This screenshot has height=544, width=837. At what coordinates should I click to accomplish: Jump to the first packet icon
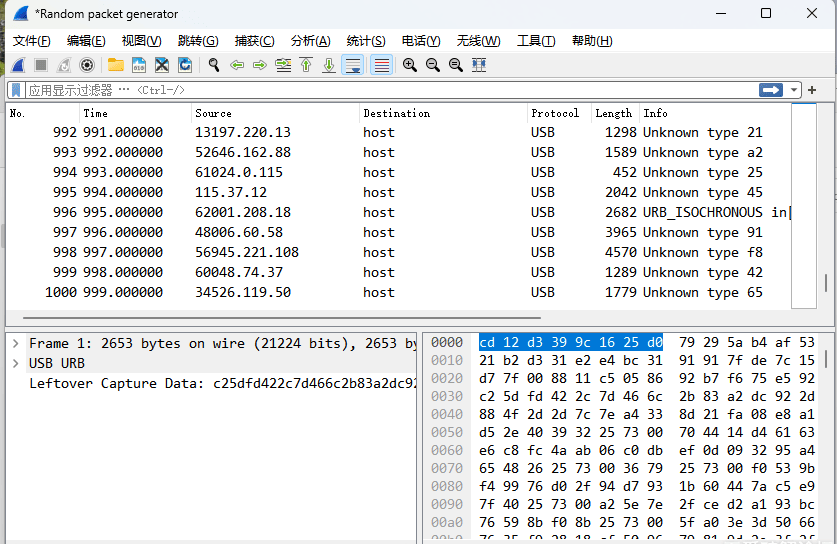click(x=306, y=65)
